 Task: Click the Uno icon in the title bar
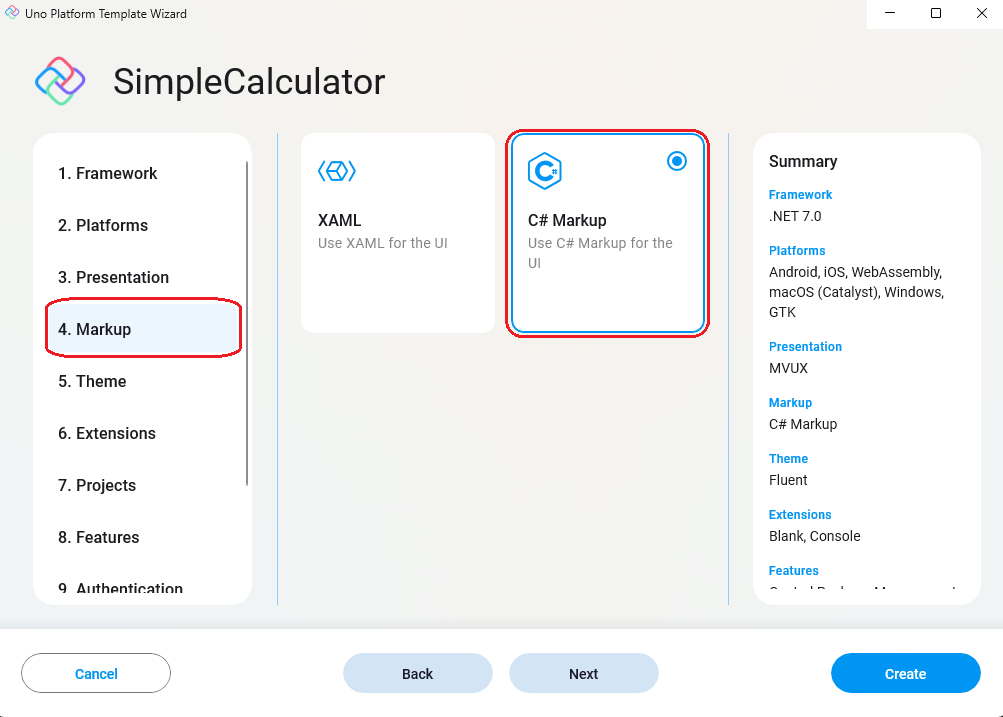click(12, 13)
